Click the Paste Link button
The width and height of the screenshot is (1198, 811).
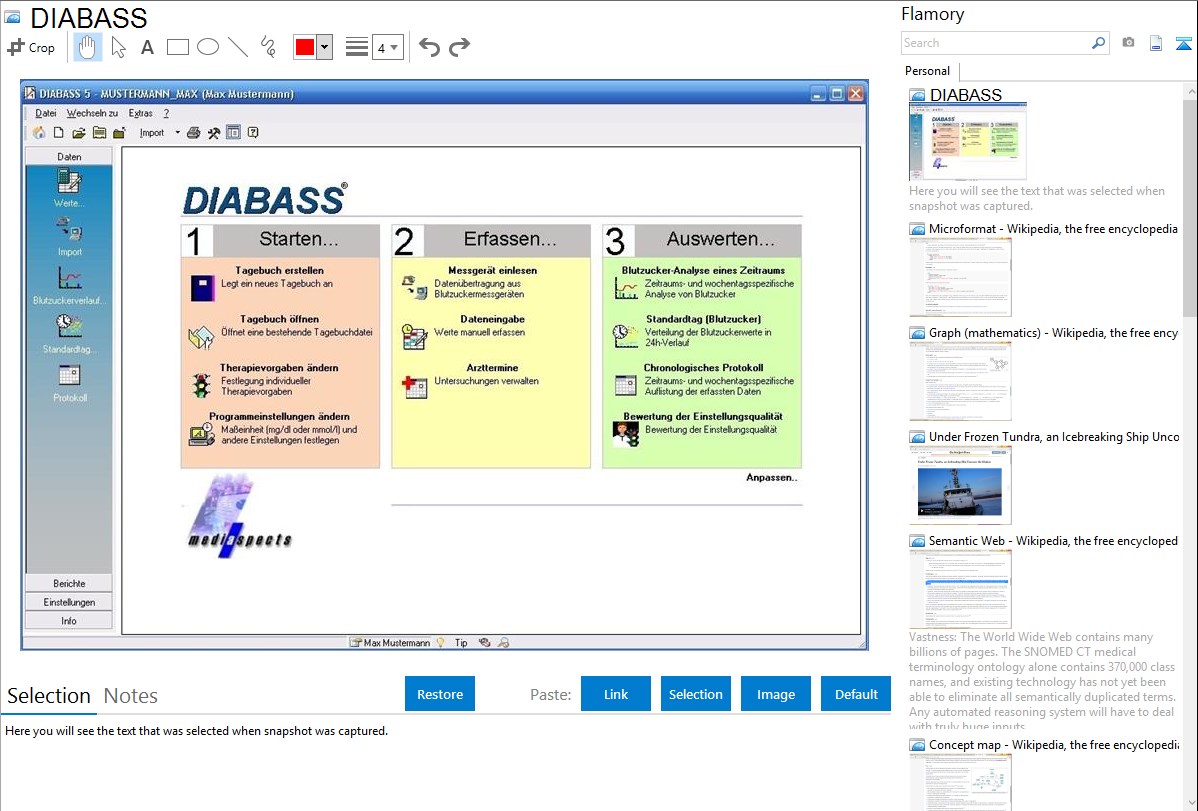[x=616, y=694]
